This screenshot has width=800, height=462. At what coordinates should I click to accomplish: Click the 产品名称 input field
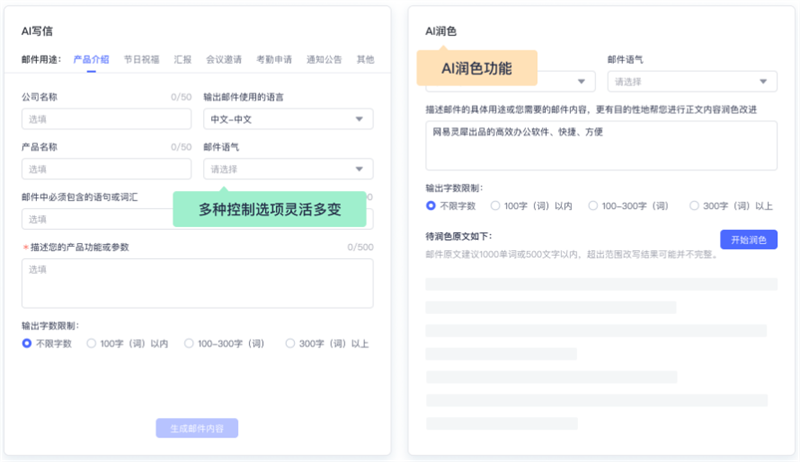pyautogui.click(x=107, y=169)
